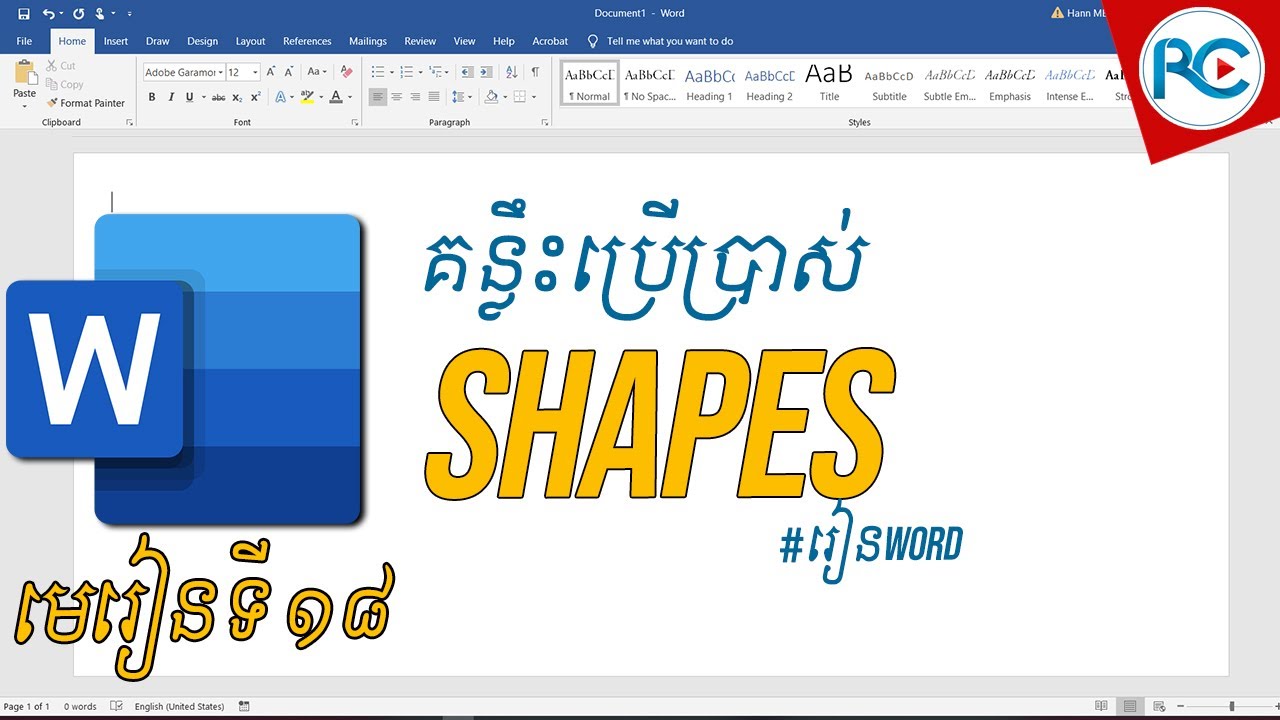Justify the paragraph text

pyautogui.click(x=434, y=97)
